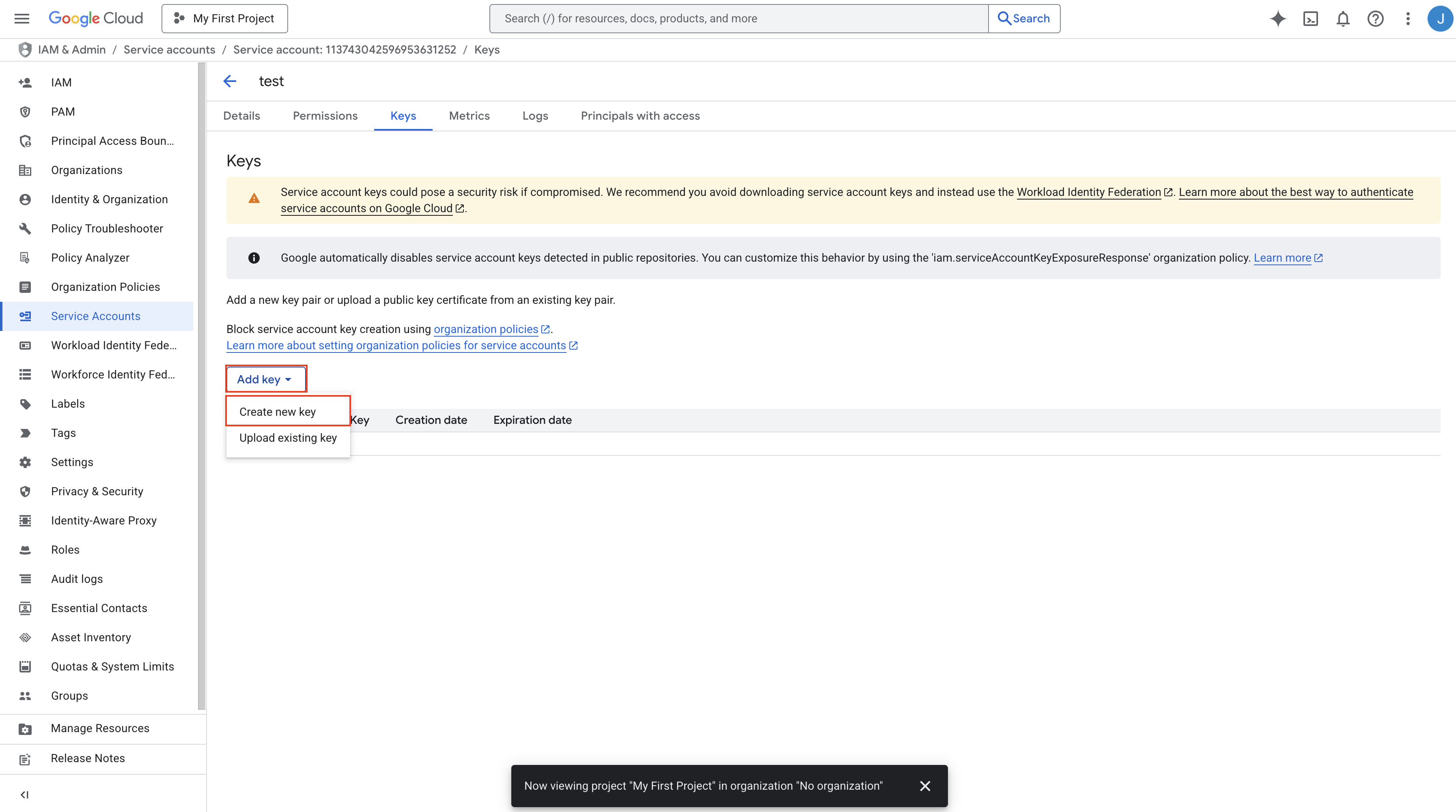This screenshot has height=812, width=1456.
Task: Open the three-dot settings and utilities menu
Action: pyautogui.click(x=1407, y=19)
